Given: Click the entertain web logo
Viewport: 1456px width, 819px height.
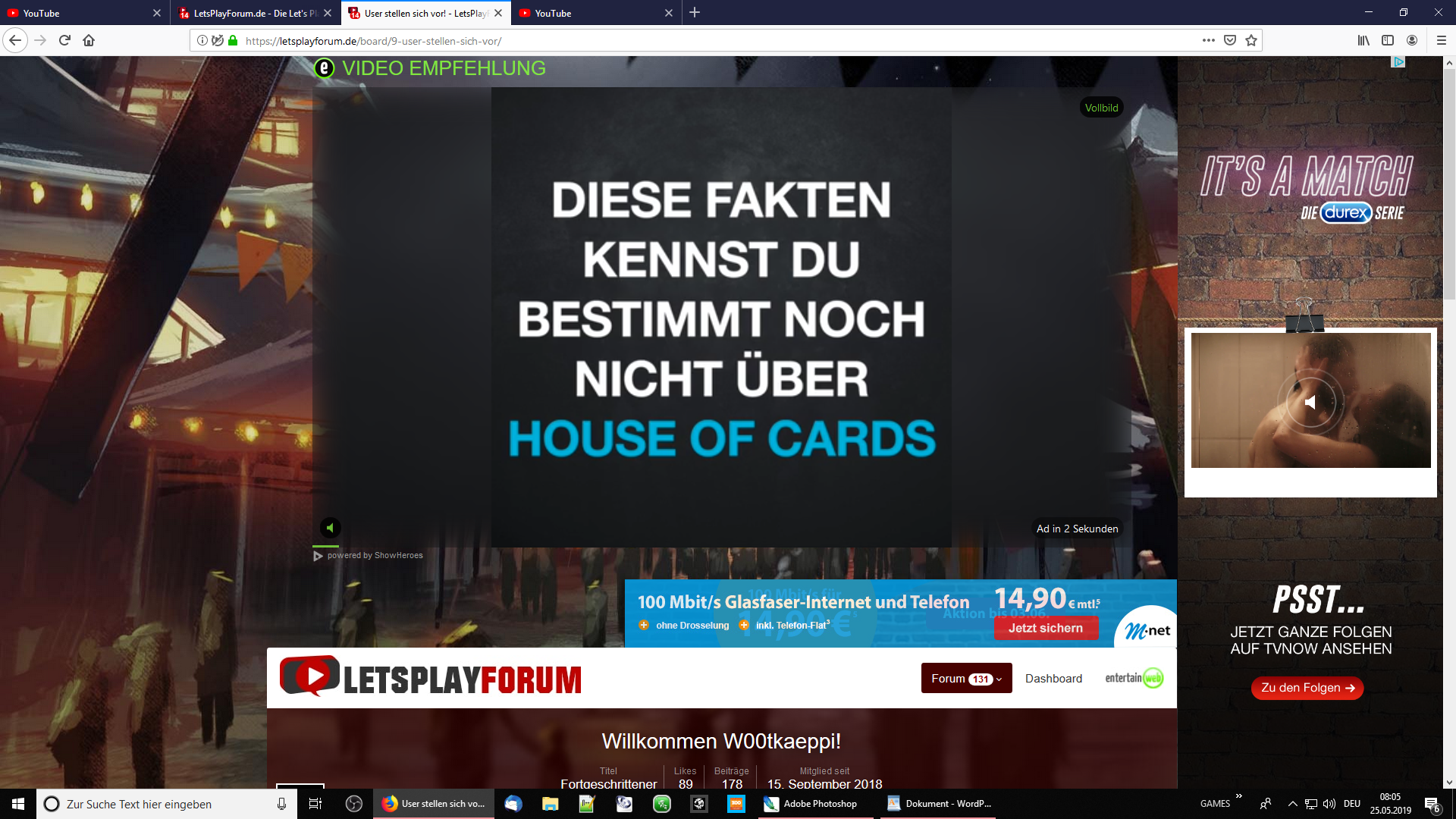Looking at the screenshot, I should point(1134,678).
